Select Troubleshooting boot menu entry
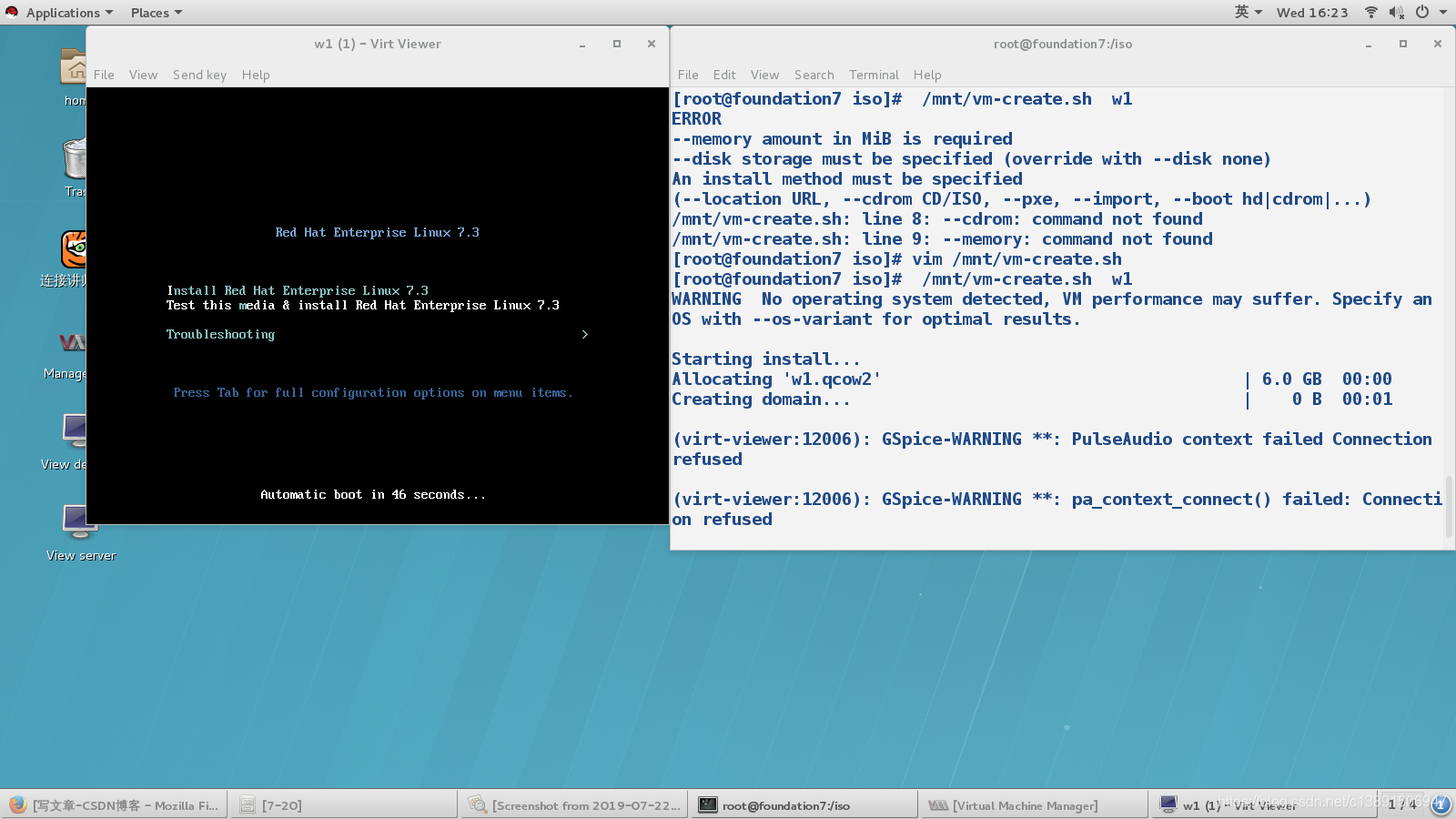Image resolution: width=1456 pixels, height=819 pixels. 220,334
